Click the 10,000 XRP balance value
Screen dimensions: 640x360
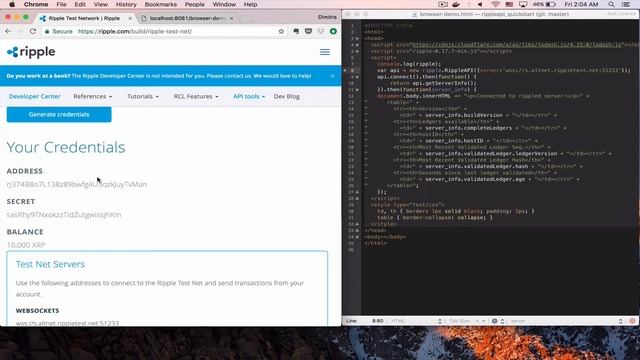(x=26, y=245)
